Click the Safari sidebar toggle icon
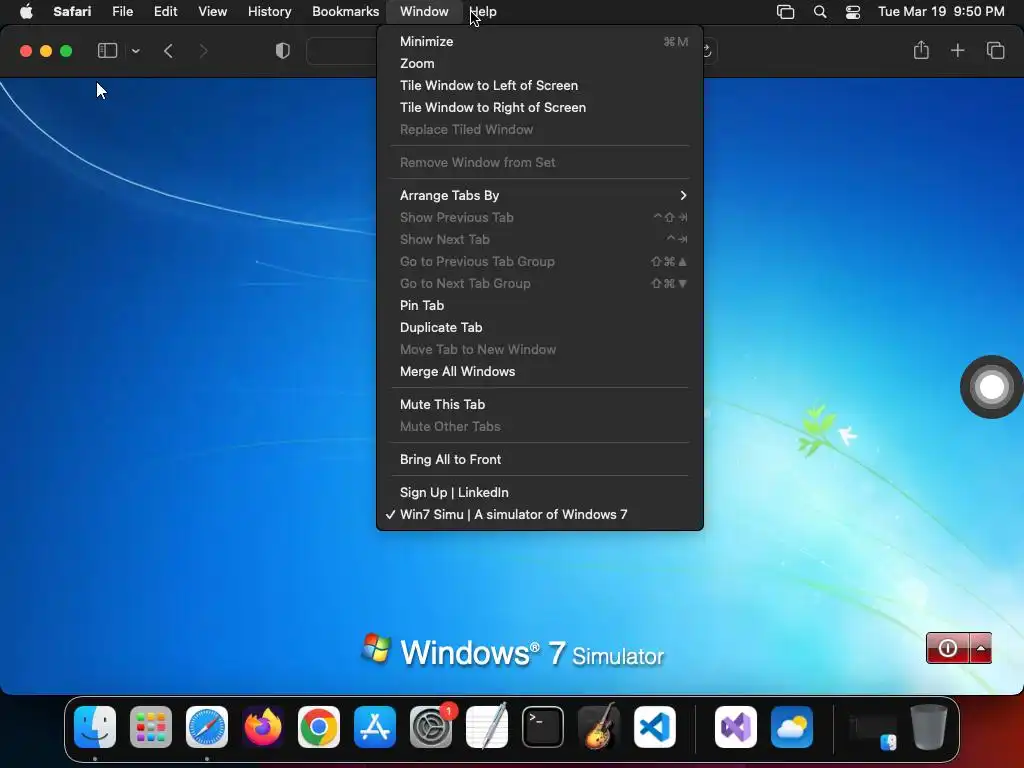 point(107,50)
